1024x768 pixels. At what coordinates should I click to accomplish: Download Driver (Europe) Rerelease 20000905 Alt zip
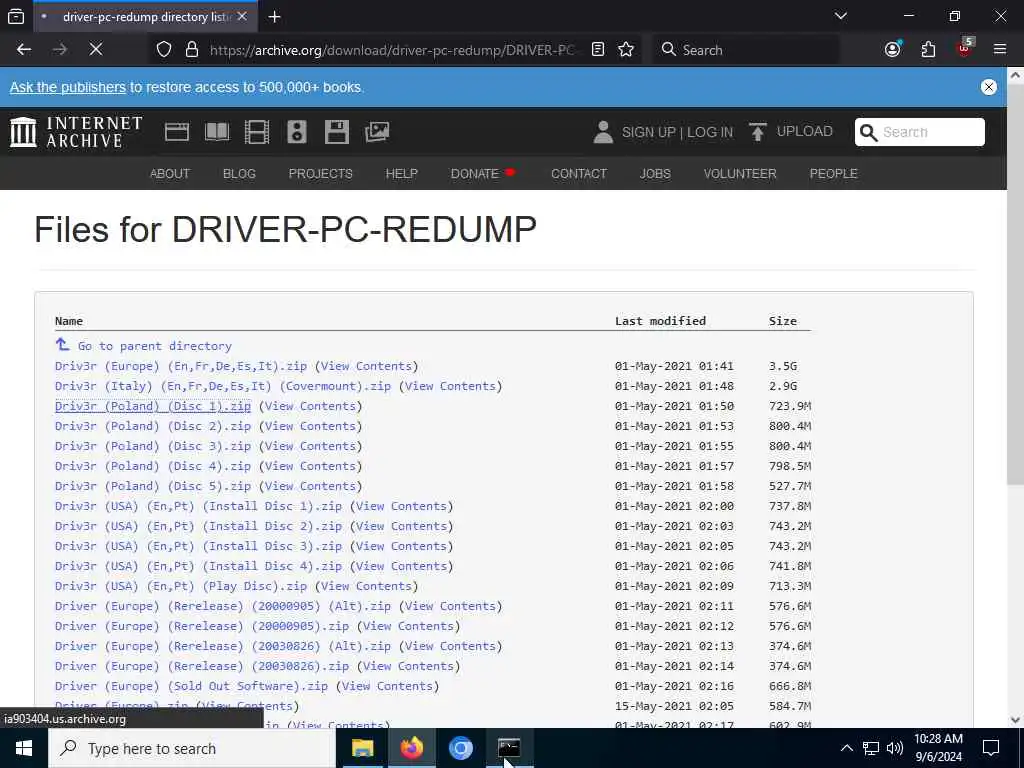coord(223,606)
